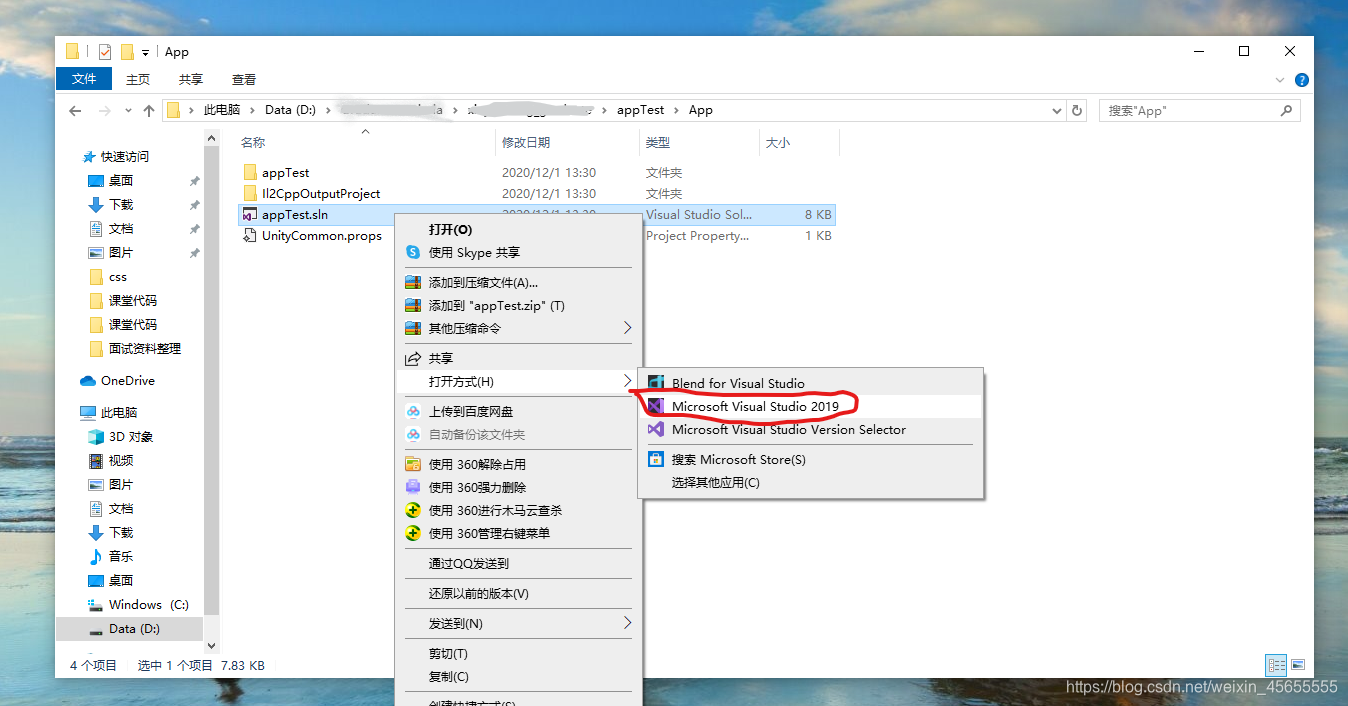Select 此电脑 in navigation pane

click(x=119, y=412)
